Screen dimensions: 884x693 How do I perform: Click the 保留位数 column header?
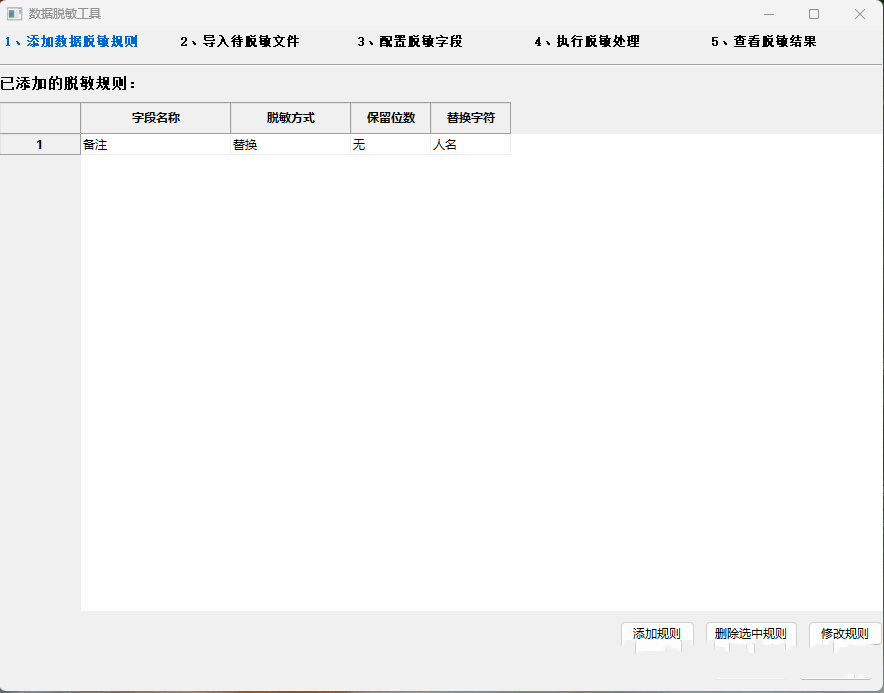pos(389,117)
